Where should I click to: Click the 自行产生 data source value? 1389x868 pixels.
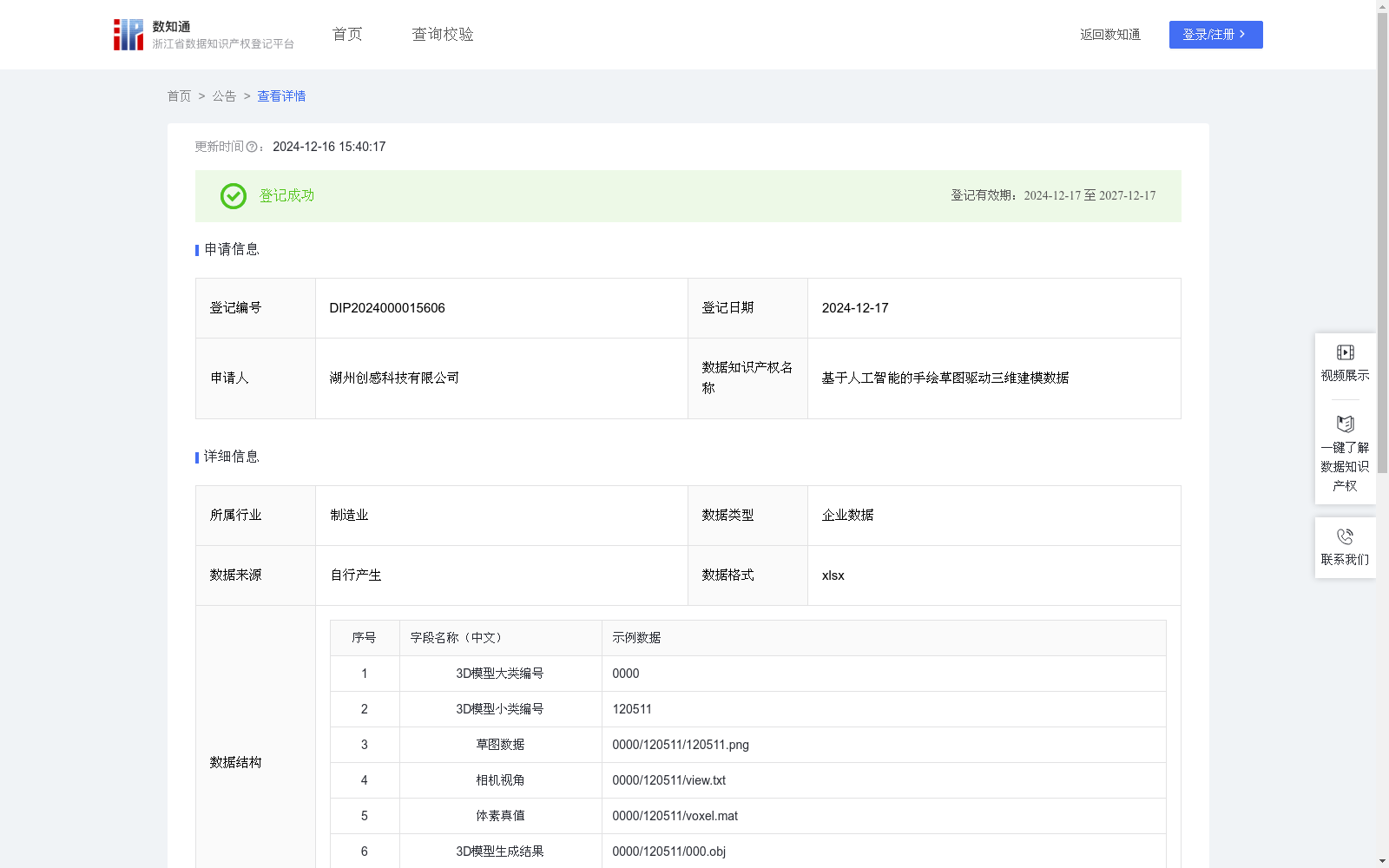point(356,575)
